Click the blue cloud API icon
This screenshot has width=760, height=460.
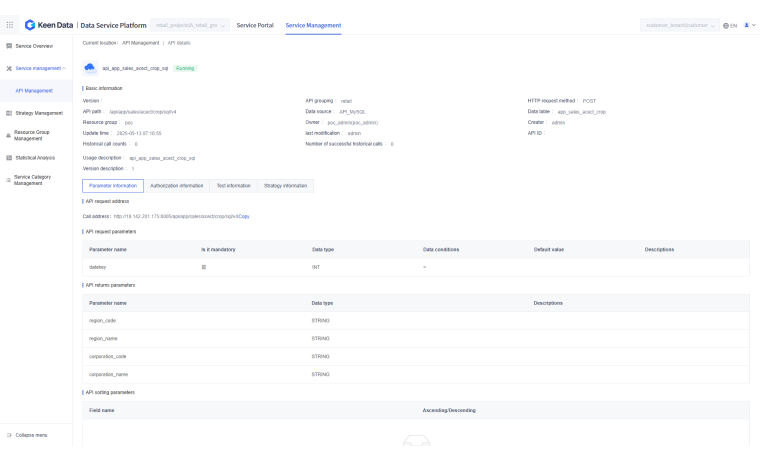pyautogui.click(x=90, y=68)
